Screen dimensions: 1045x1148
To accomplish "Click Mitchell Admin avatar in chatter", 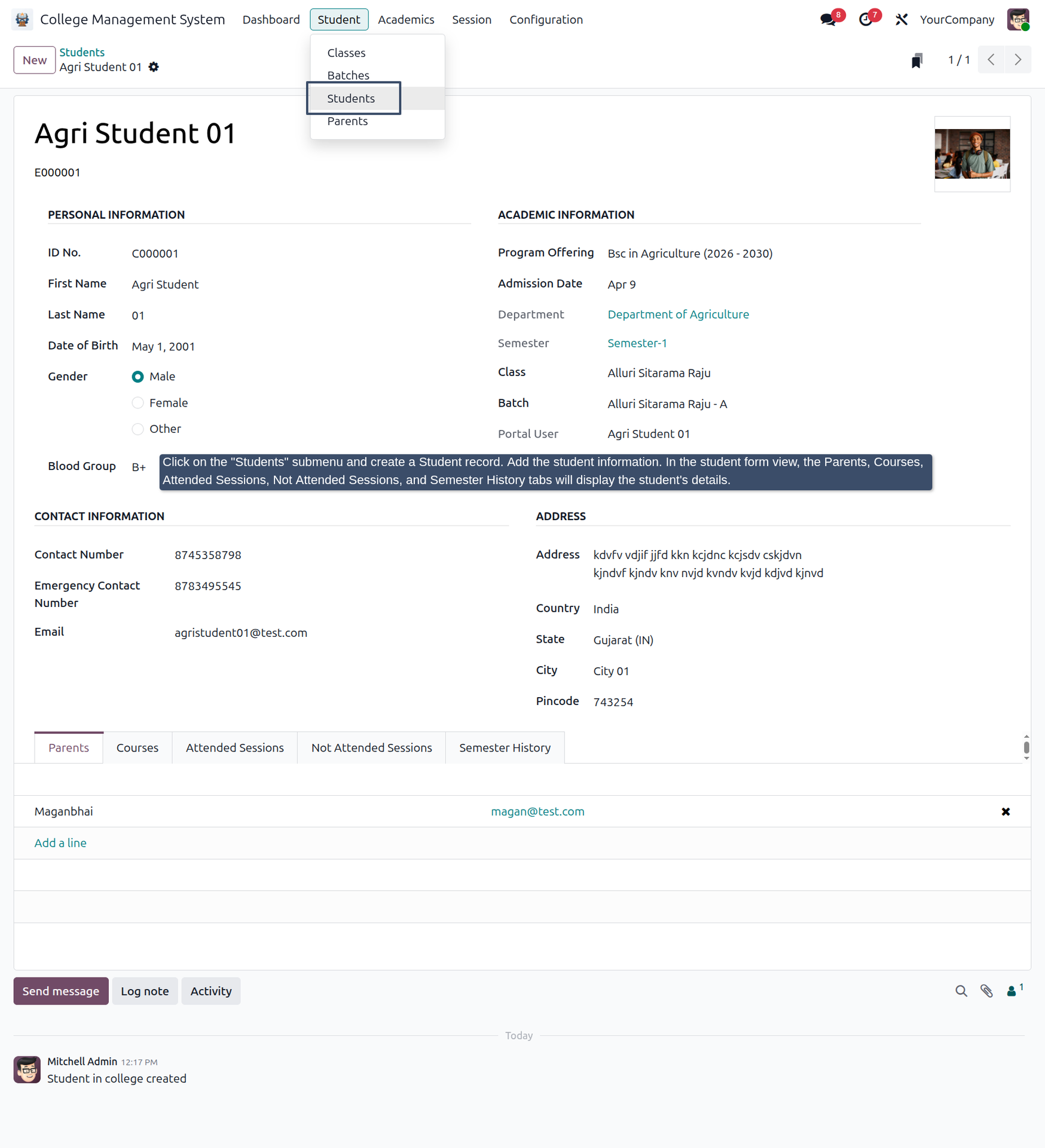I will point(27,1070).
